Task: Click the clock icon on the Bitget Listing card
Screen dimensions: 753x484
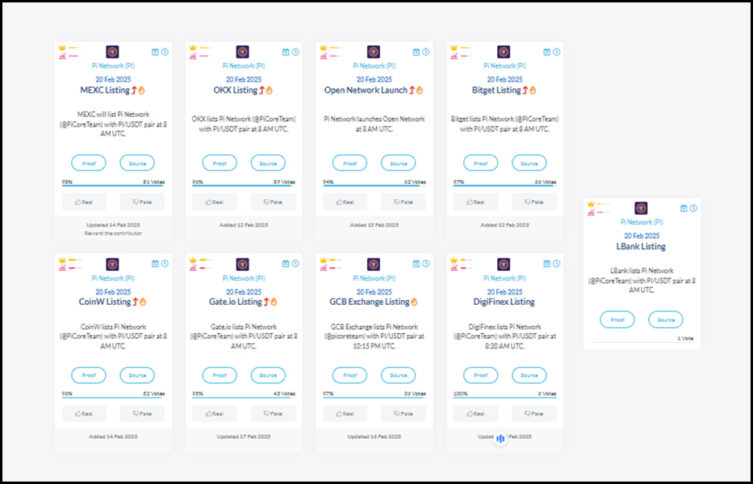Action: (x=557, y=52)
